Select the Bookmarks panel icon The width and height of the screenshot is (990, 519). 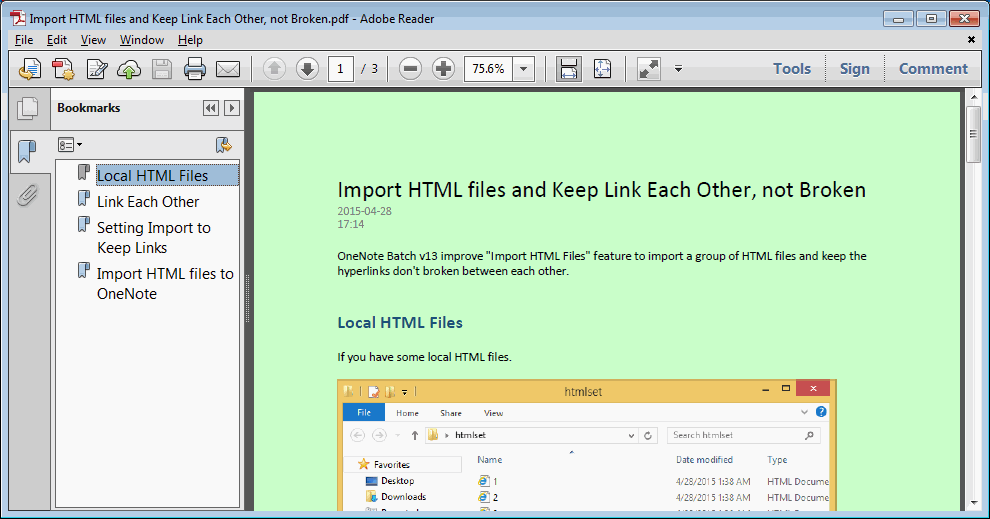click(27, 152)
